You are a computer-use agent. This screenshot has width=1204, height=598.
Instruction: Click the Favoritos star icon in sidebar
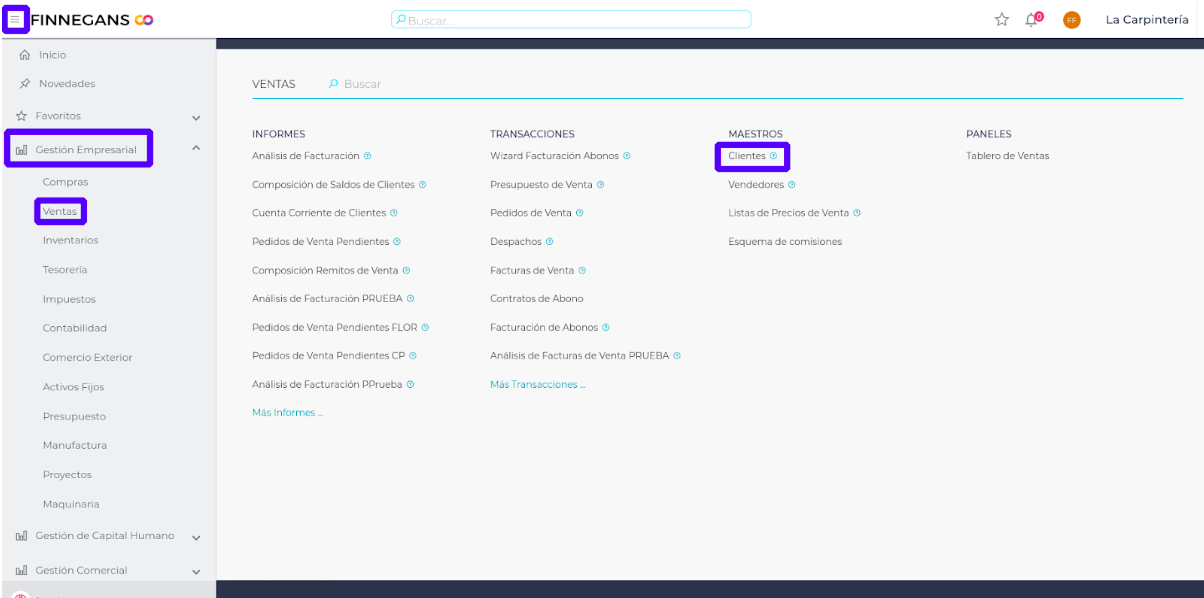(21, 116)
